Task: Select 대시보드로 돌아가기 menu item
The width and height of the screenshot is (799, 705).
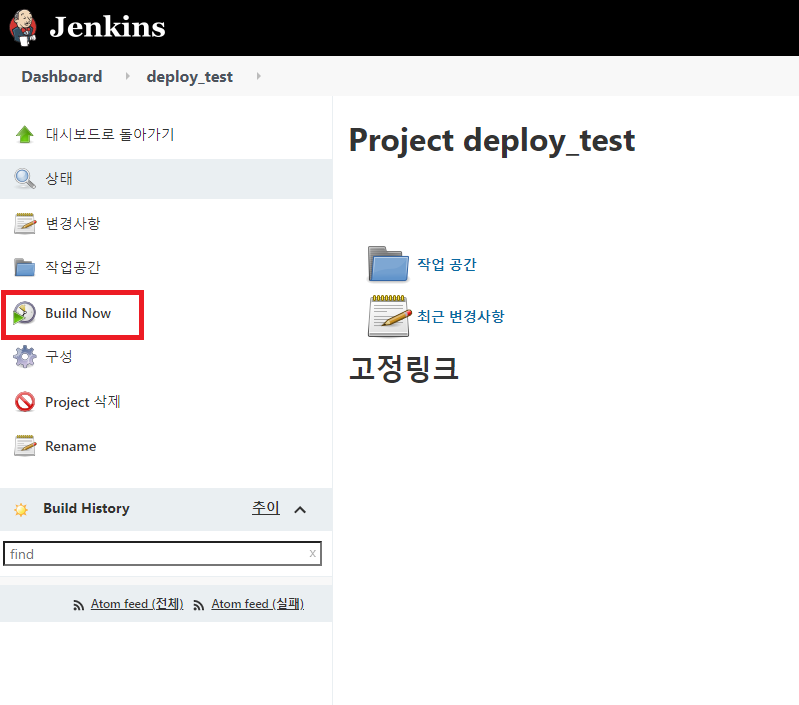Action: pos(110,134)
